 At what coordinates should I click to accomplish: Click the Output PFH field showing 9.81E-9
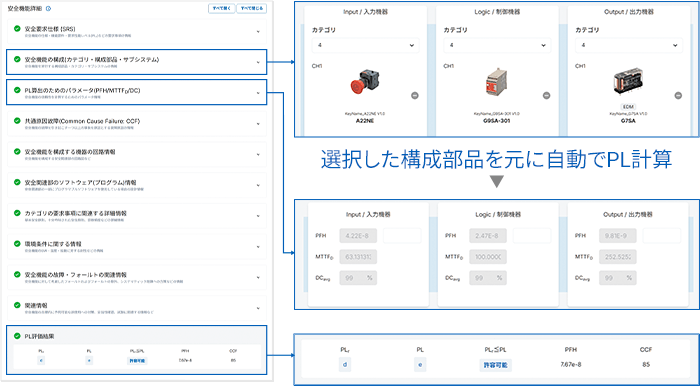coord(618,236)
